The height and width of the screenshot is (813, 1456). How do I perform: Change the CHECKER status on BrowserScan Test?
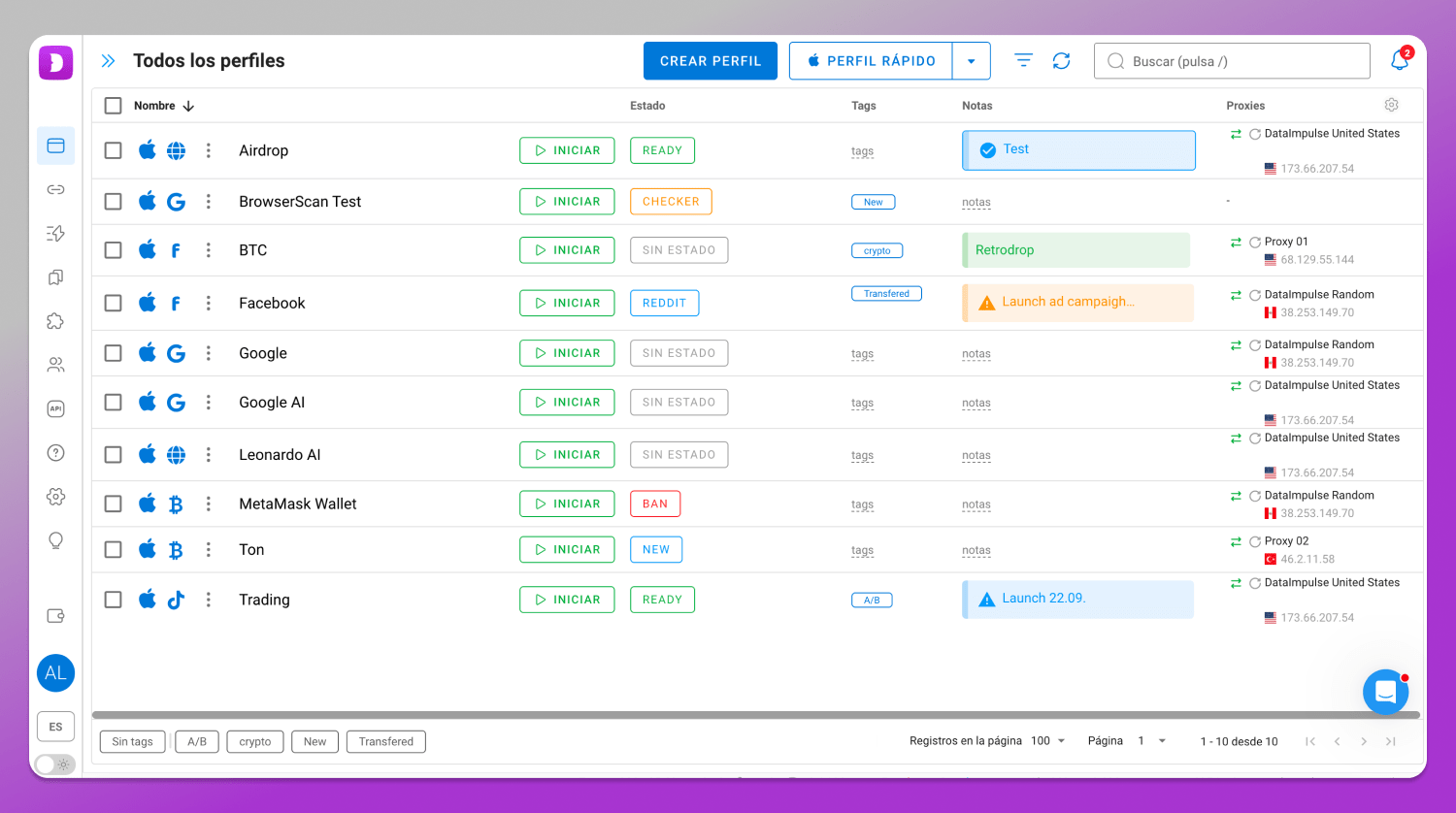(671, 202)
